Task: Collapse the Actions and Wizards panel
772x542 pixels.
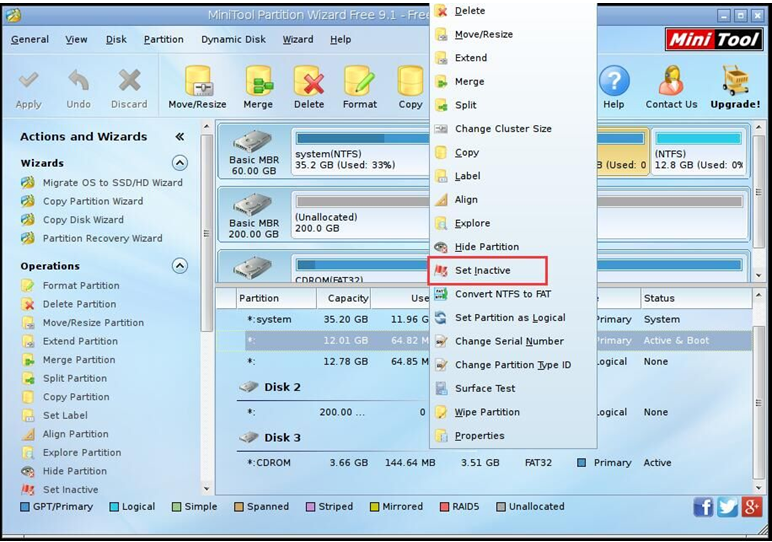Action: click(x=180, y=136)
